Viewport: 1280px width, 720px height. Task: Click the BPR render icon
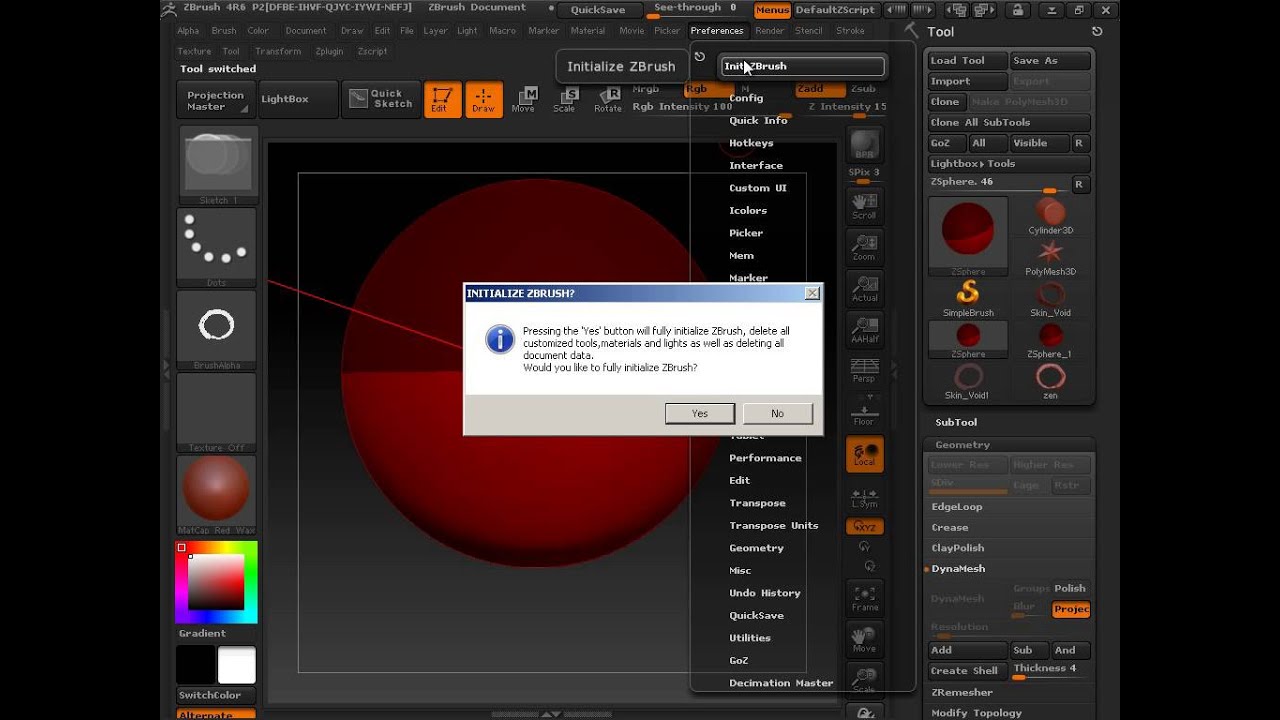click(864, 144)
